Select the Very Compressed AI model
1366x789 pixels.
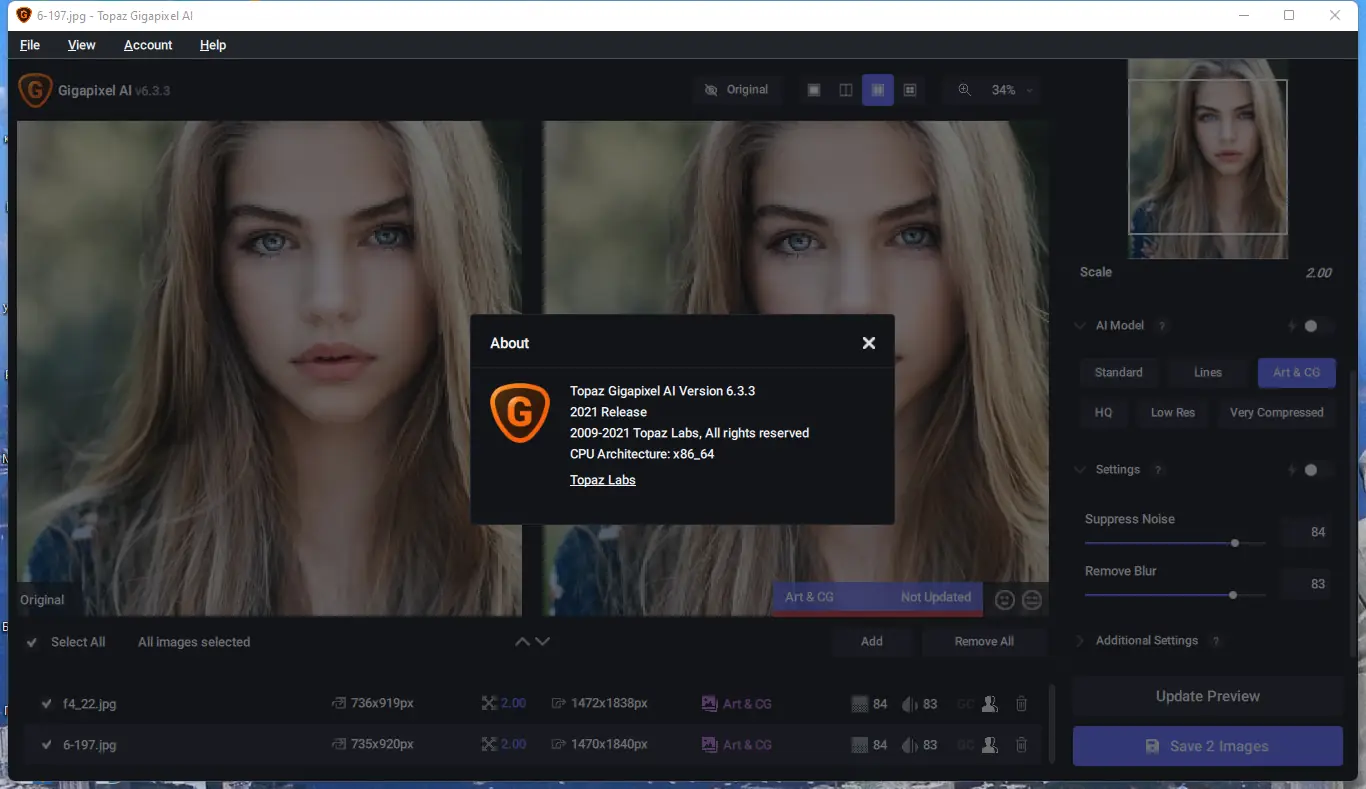[1277, 412]
